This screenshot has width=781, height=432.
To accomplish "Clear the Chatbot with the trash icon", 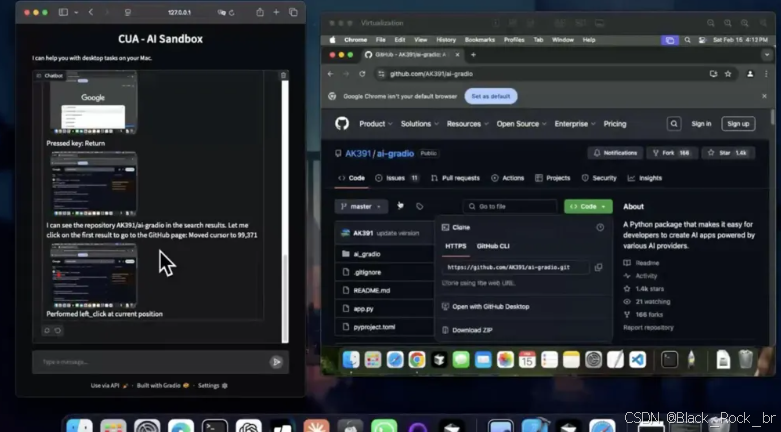I will click(x=283, y=75).
